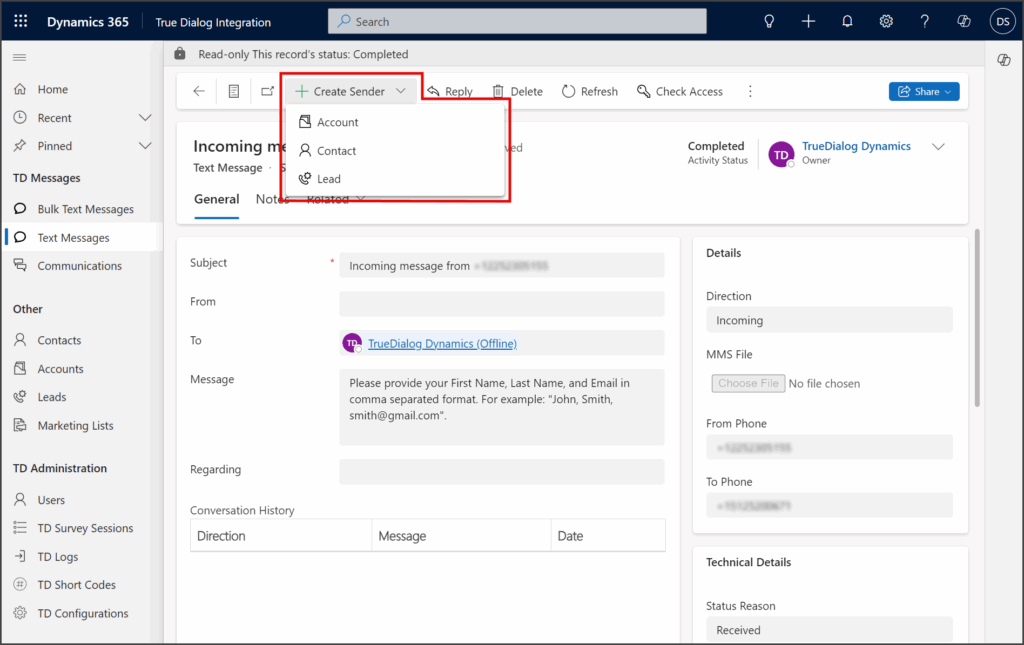Expand the Recent section chevron
This screenshot has height=645, width=1024.
point(145,118)
